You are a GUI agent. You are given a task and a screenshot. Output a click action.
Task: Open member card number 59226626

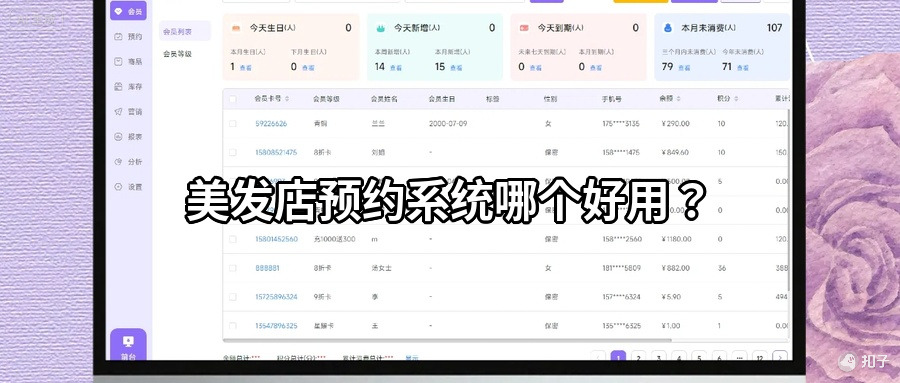click(271, 123)
